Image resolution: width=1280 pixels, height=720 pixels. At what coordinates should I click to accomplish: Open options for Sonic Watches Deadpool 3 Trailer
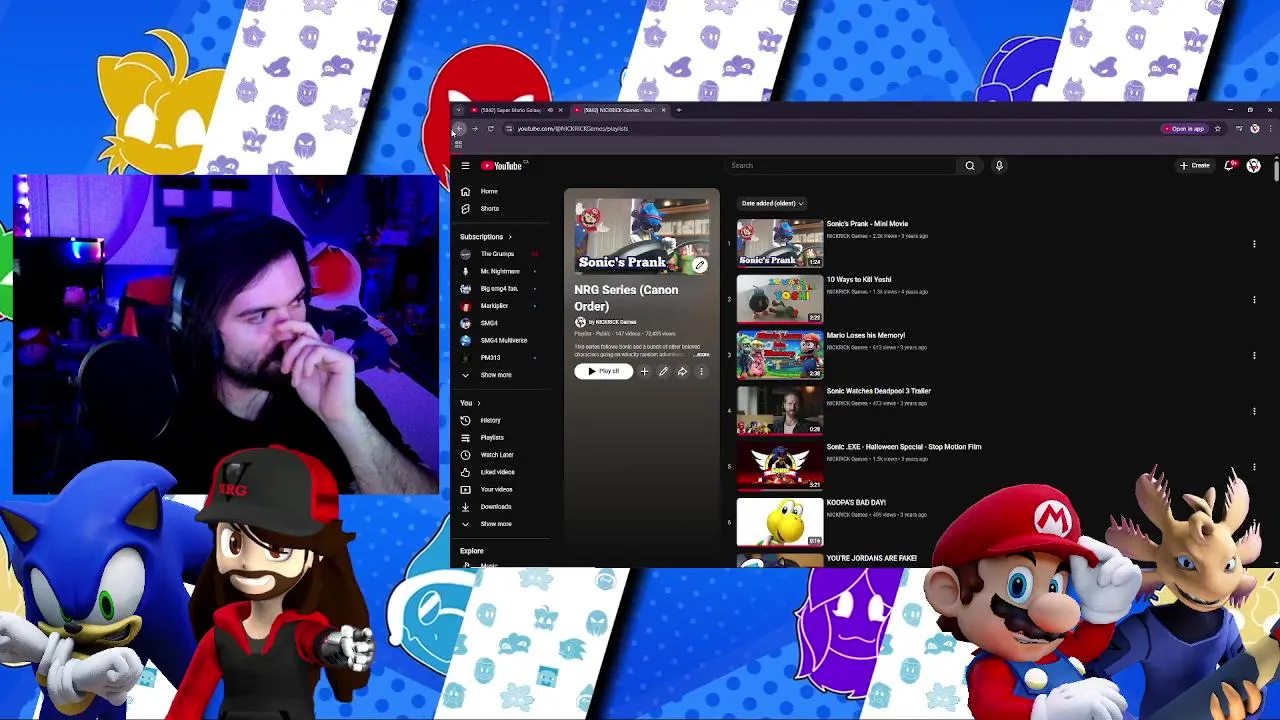click(x=1254, y=411)
